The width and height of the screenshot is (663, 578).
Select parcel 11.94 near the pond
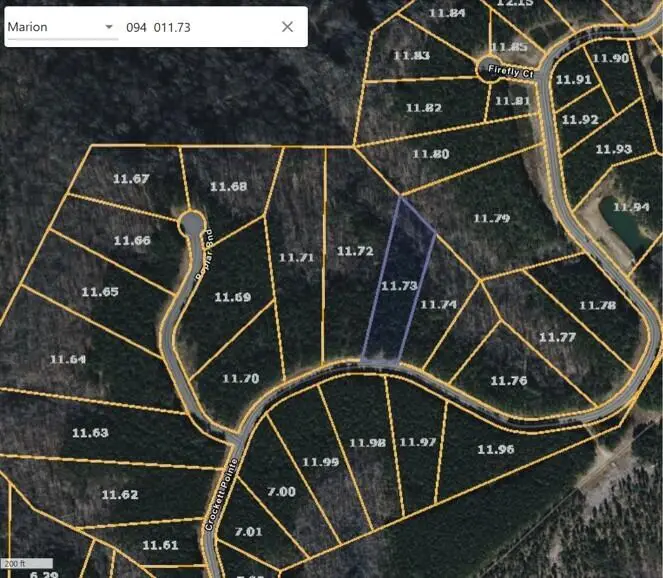point(631,207)
